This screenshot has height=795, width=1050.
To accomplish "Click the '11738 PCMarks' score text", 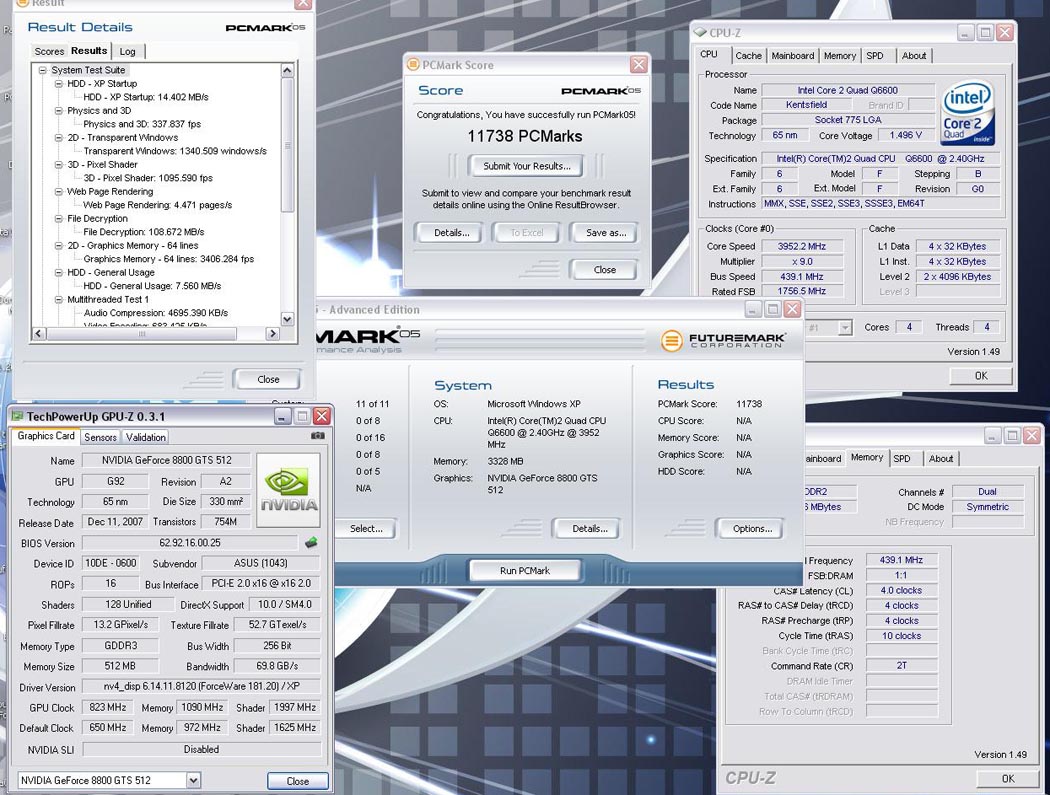I will pos(525,137).
